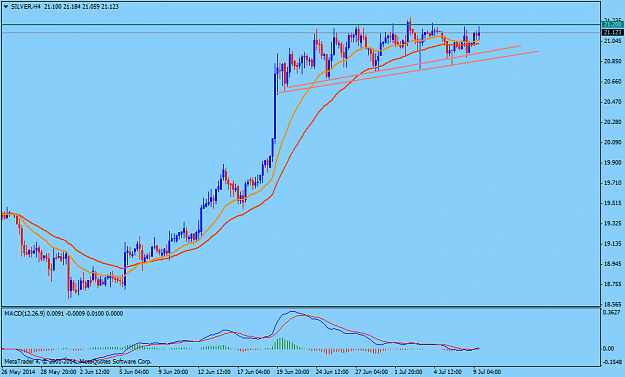Select the green 21.200 price level label

pos(613,25)
